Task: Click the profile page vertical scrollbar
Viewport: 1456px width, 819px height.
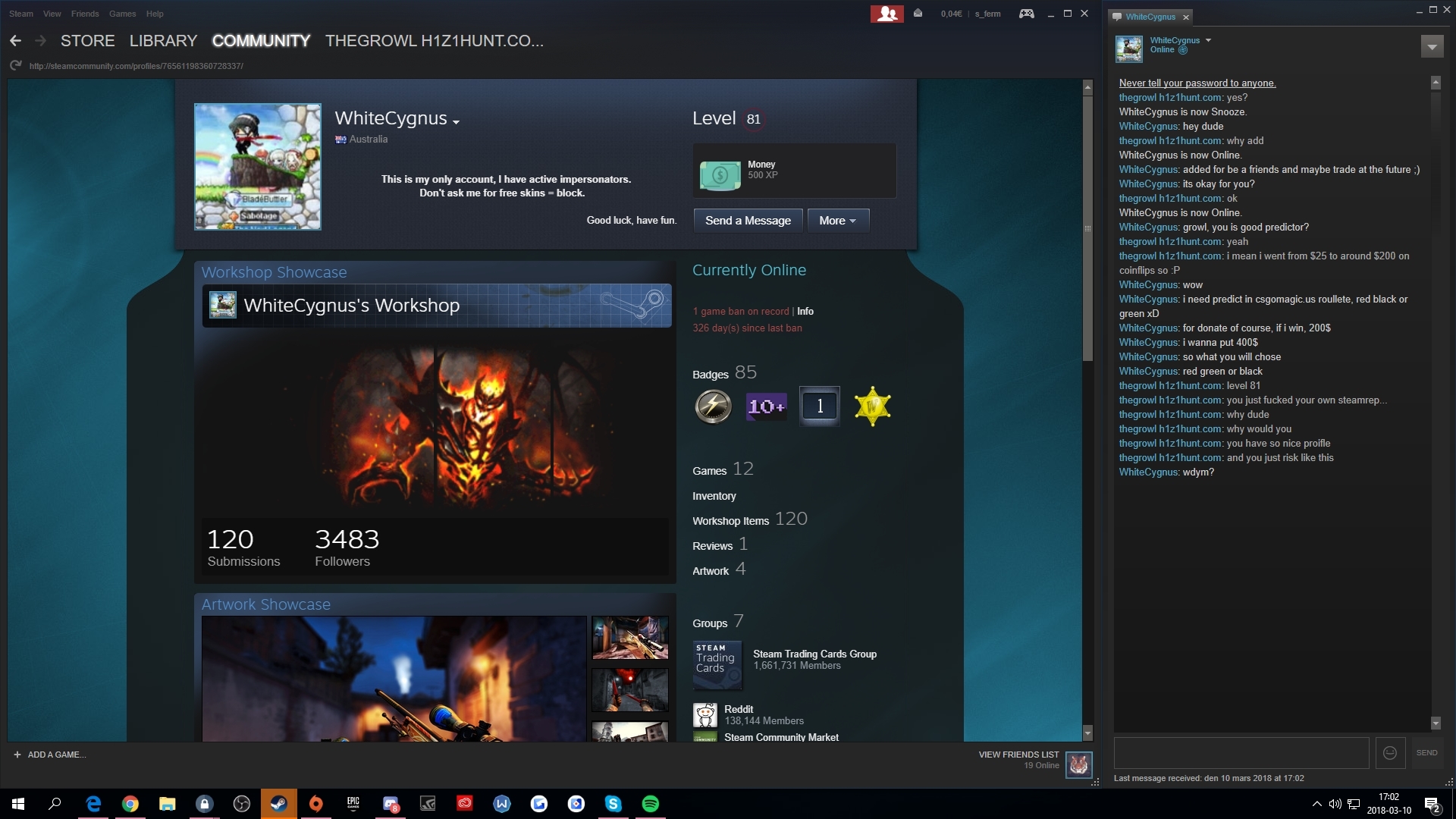Action: 1087,227
